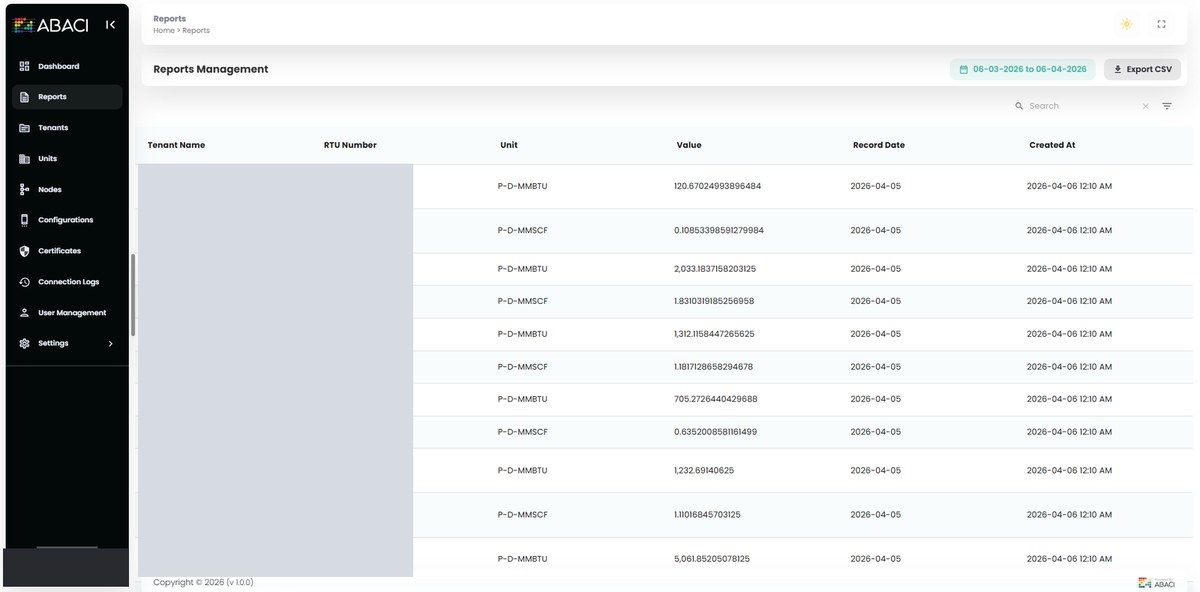Image resolution: width=1200 pixels, height=592 pixels.
Task: Click the value 120.67024993896484
Action: pyautogui.click(x=717, y=186)
